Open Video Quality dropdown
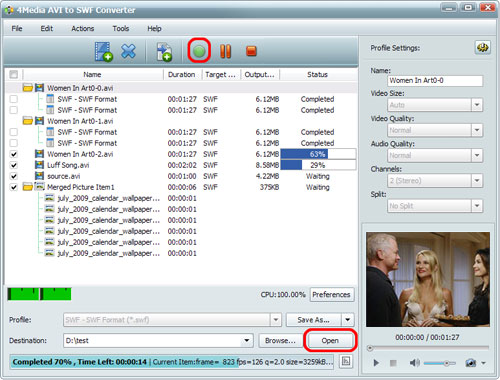The height and width of the screenshot is (380, 500). [477, 130]
